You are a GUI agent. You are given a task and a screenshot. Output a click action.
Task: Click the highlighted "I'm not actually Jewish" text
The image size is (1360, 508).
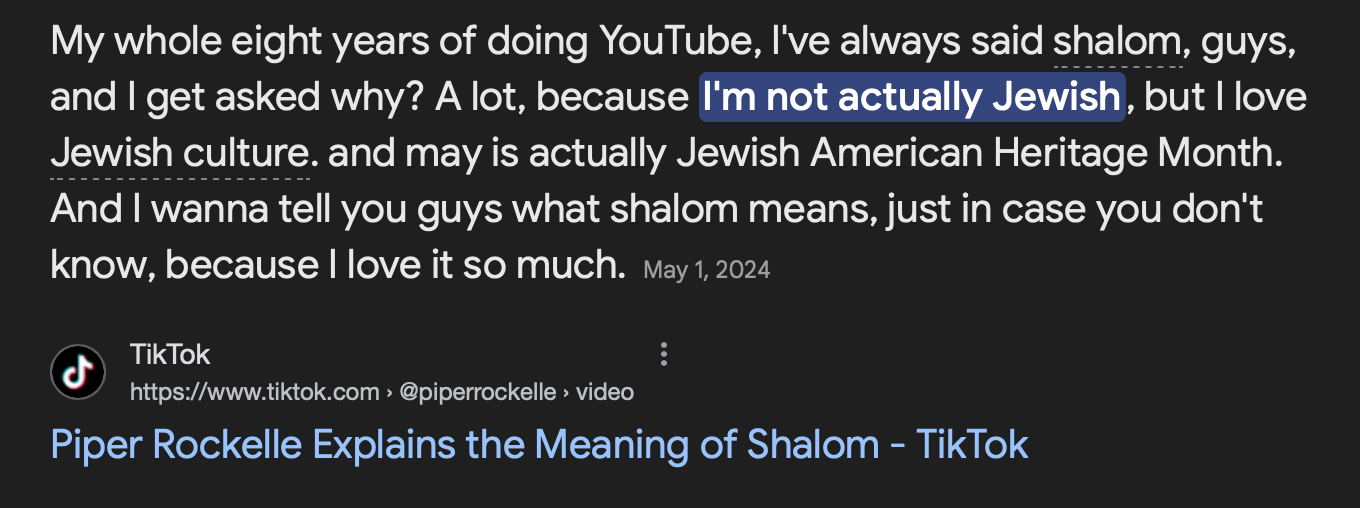(x=912, y=97)
